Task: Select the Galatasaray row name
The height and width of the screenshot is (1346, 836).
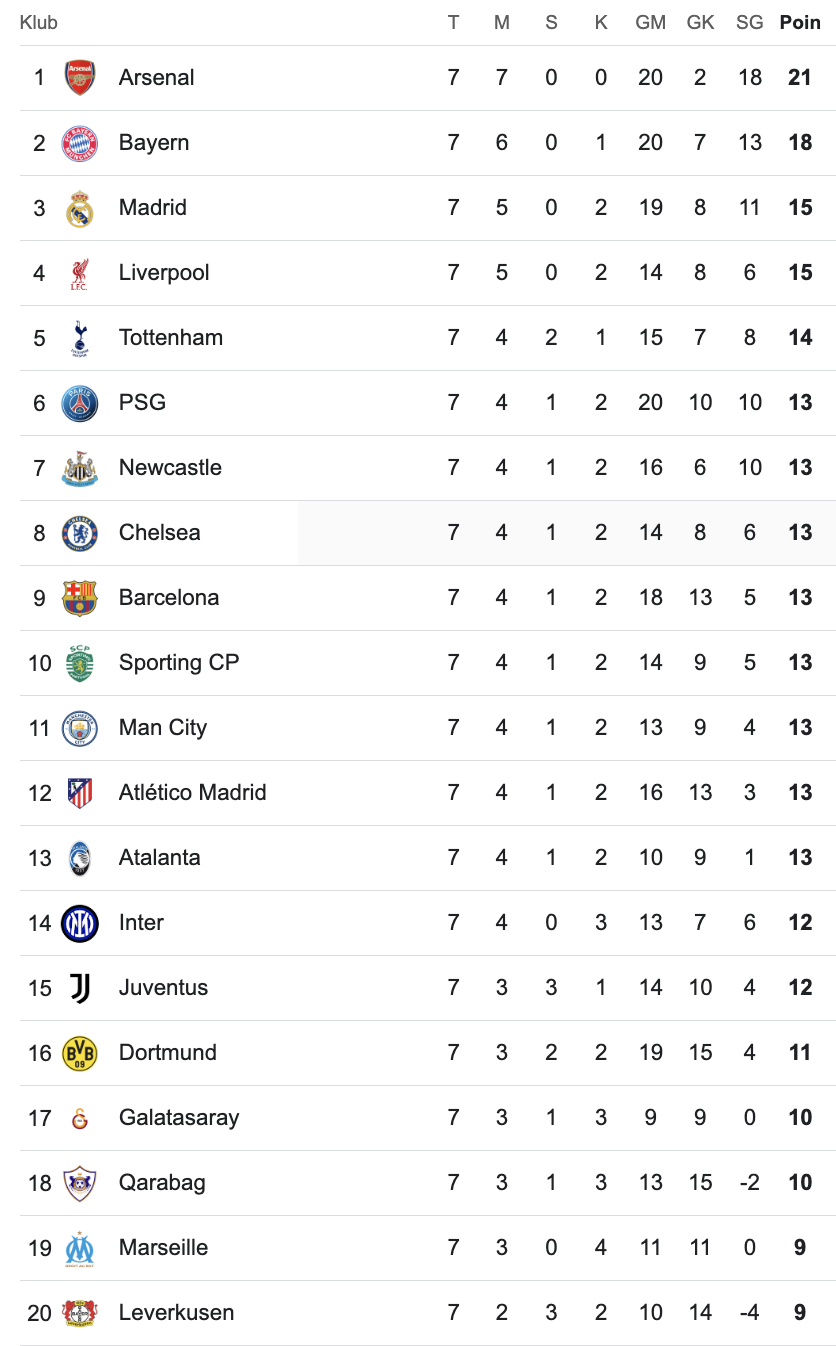Action: 179,1118
